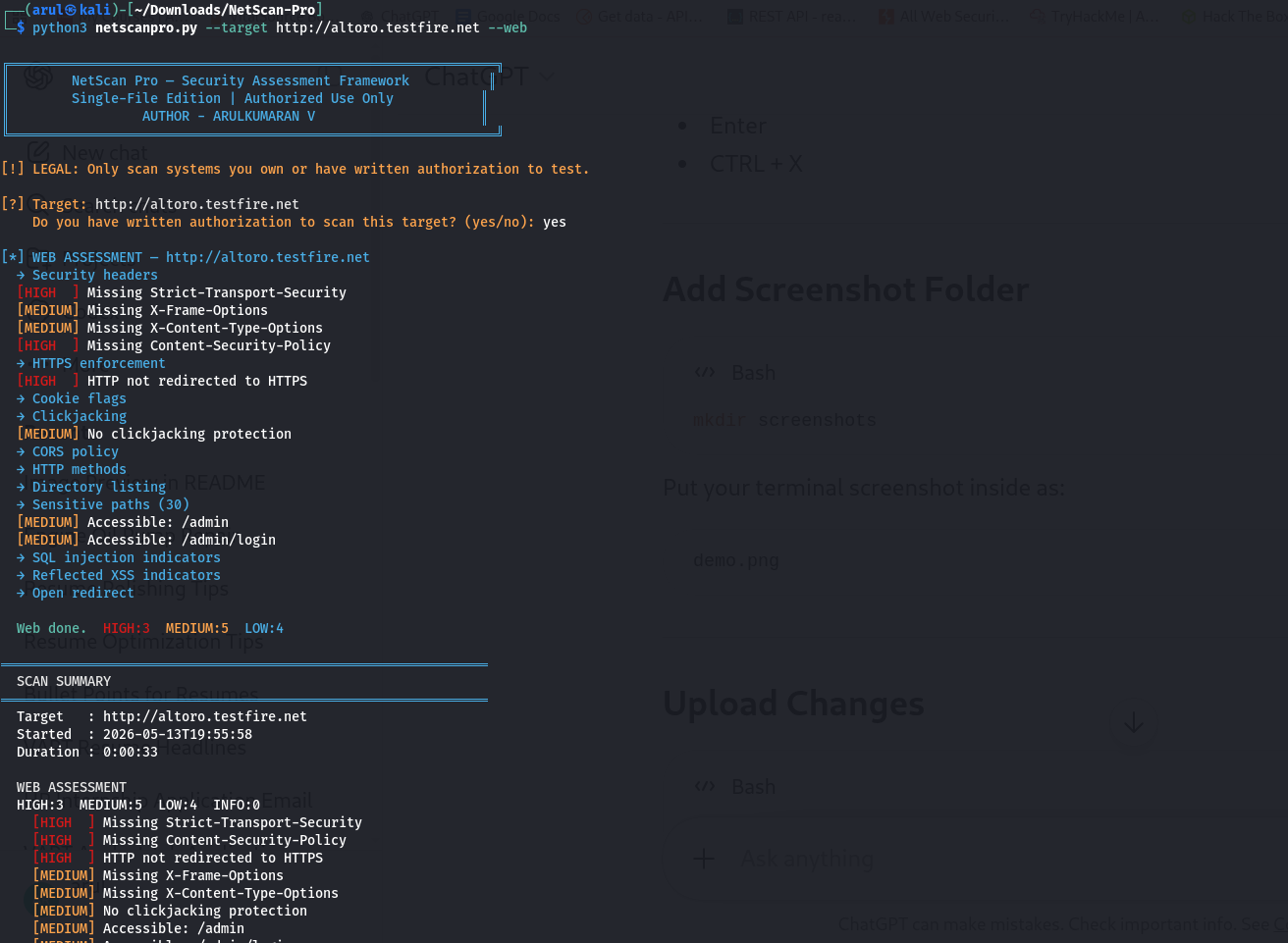Click the code icon of the Bash block under Upload Changes
Image resolution: width=1288 pixels, height=943 pixels.
click(x=704, y=787)
